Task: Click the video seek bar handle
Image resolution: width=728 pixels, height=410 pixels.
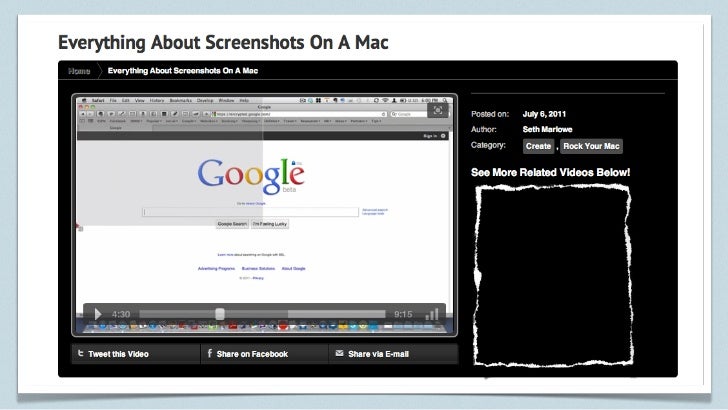Action: click(220, 314)
